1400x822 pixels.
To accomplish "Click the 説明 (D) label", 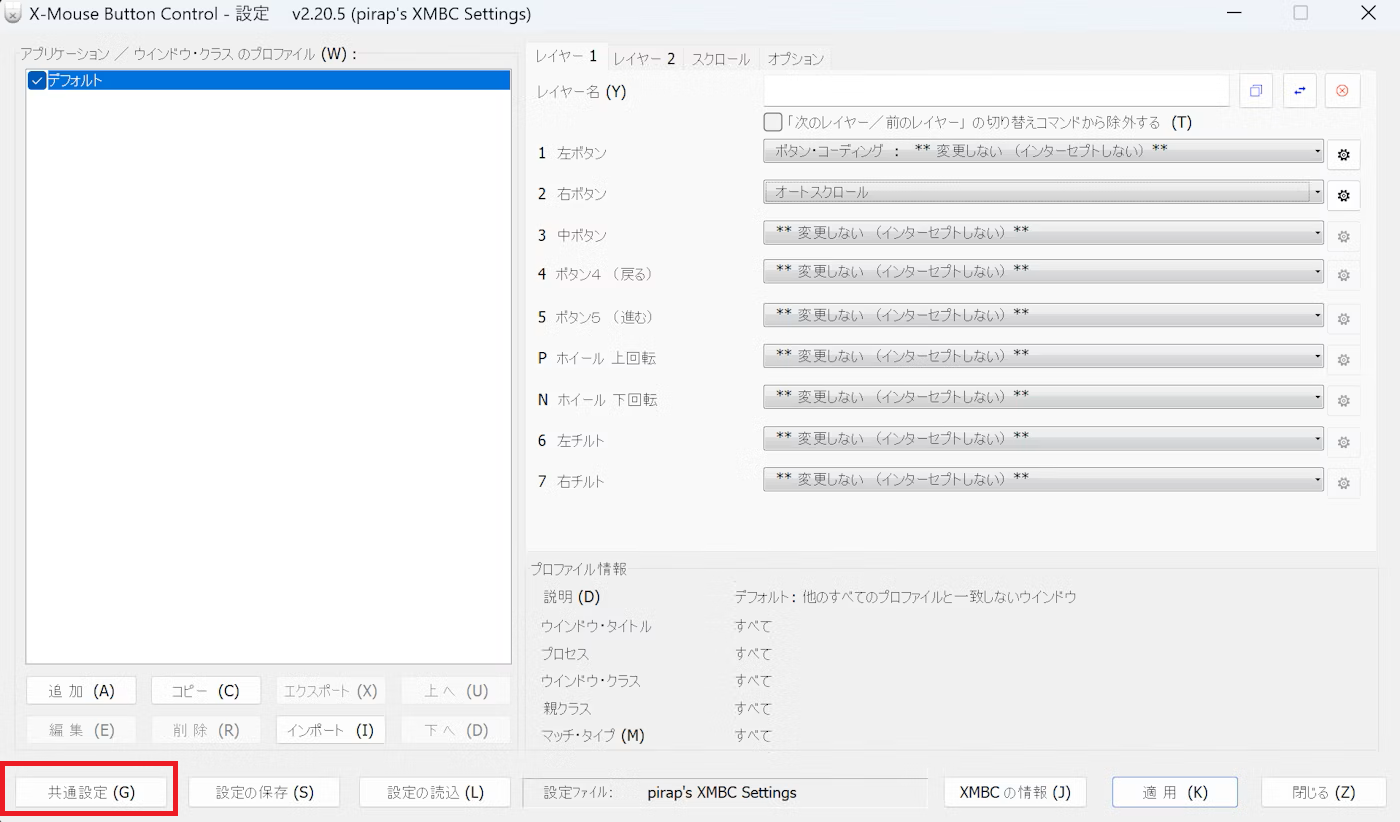I will pos(571,597).
